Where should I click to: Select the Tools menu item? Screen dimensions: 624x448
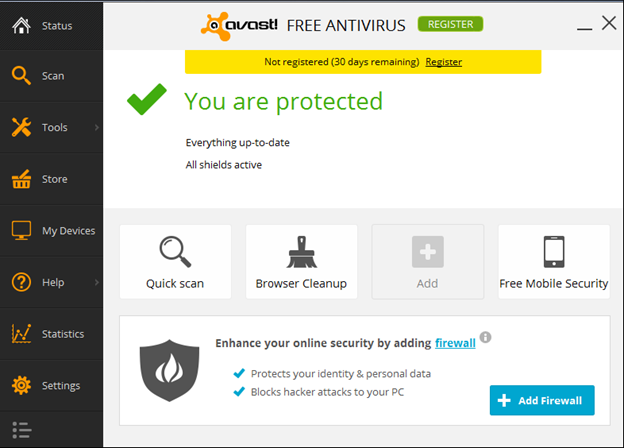pyautogui.click(x=51, y=127)
